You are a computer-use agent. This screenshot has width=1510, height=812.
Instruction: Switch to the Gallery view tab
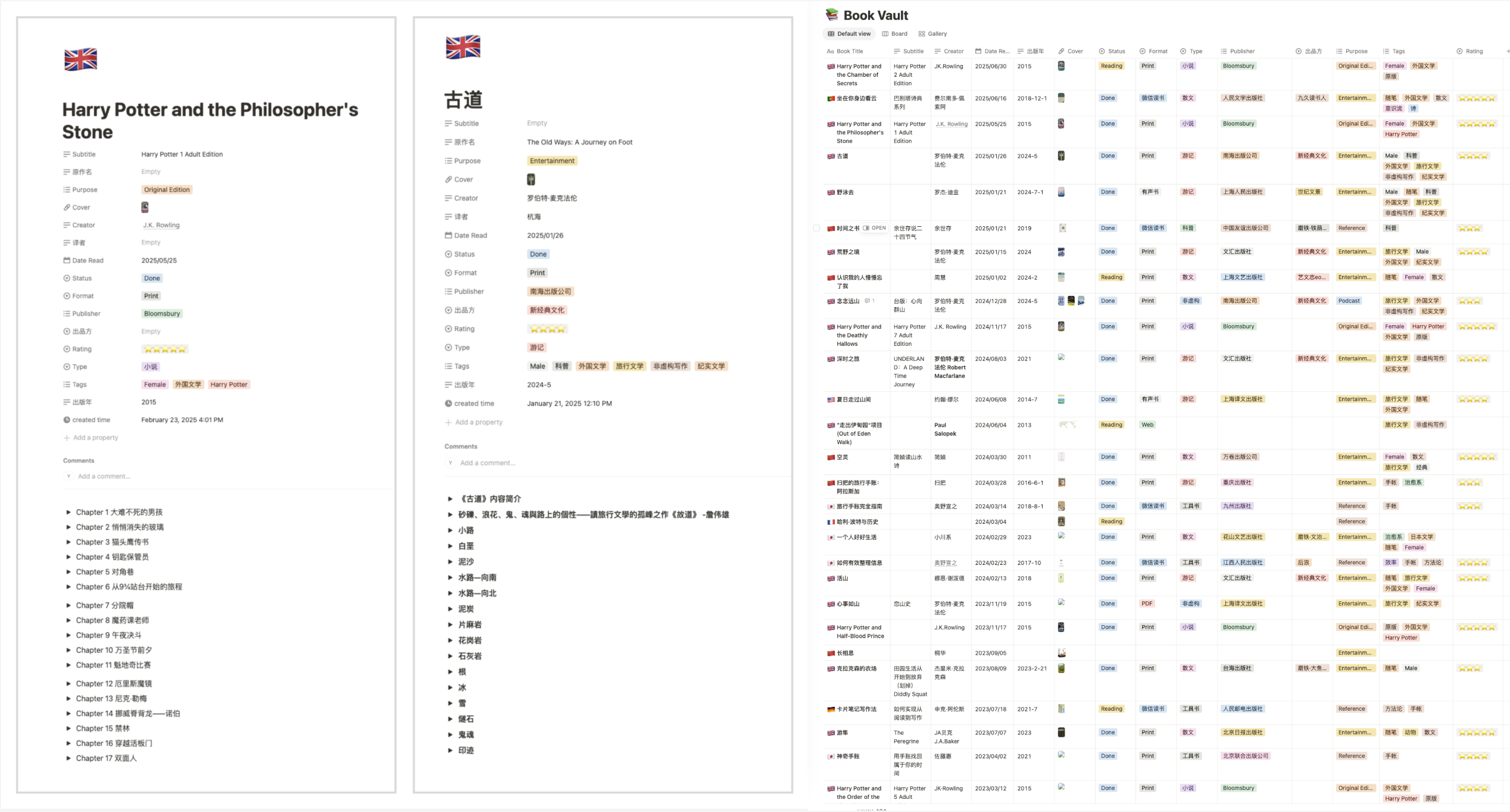point(932,34)
